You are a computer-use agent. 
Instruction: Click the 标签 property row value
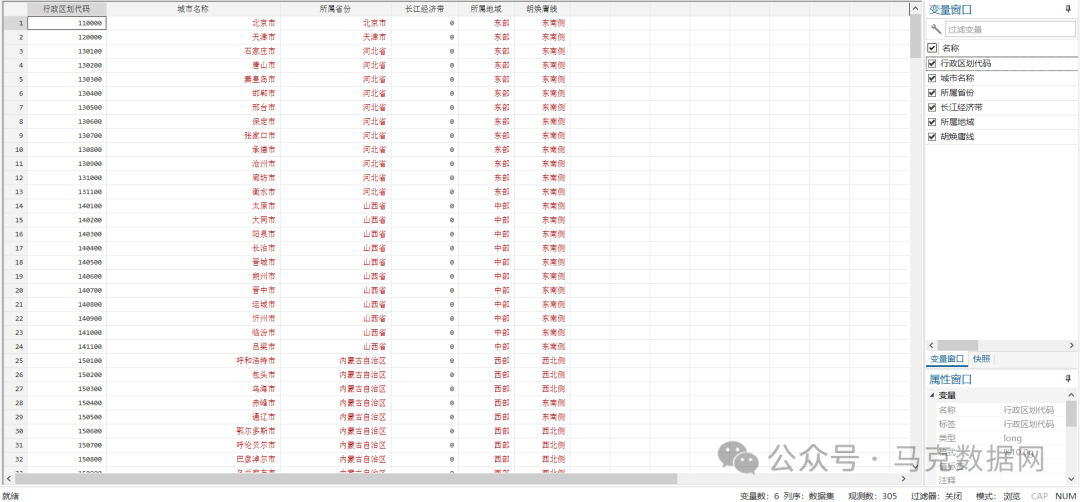point(1033,424)
